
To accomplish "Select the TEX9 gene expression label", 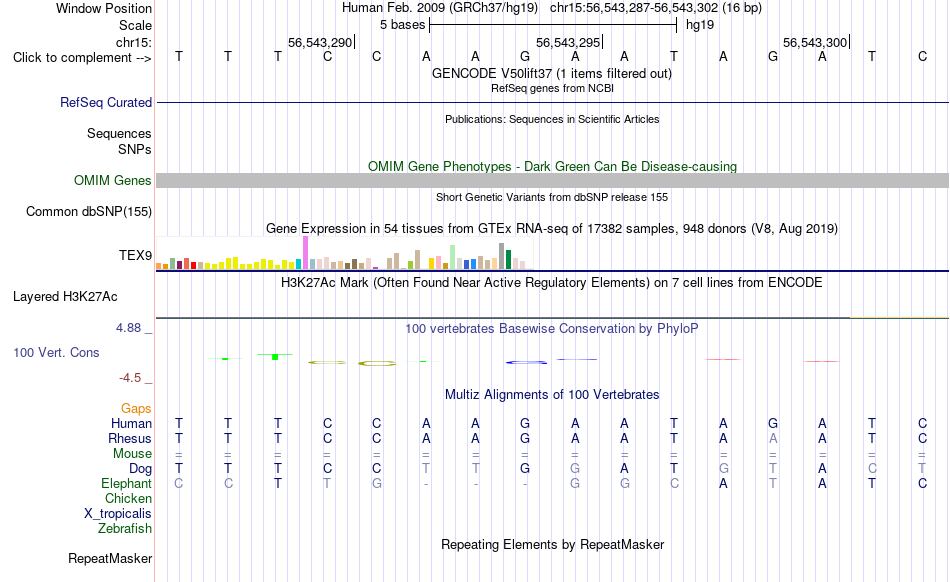I will click(135, 255).
